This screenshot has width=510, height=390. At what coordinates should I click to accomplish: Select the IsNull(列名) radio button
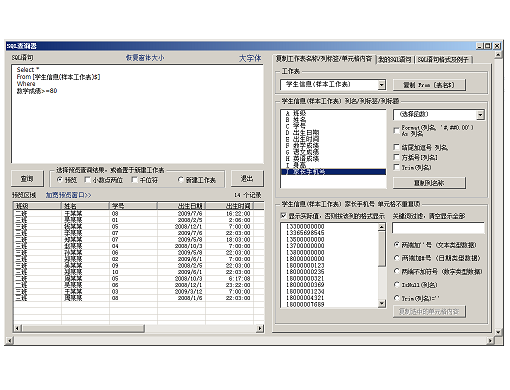pyautogui.click(x=397, y=285)
